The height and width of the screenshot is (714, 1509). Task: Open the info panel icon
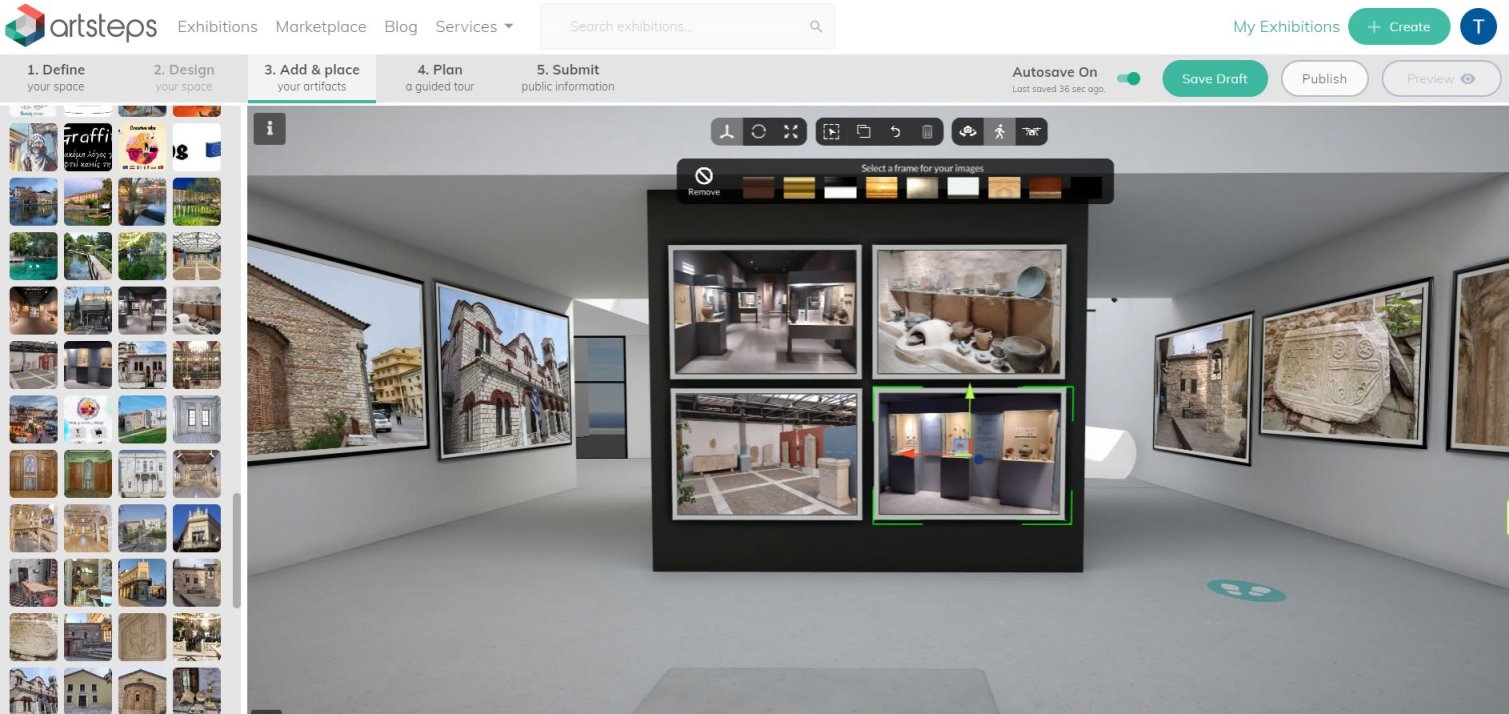269,129
